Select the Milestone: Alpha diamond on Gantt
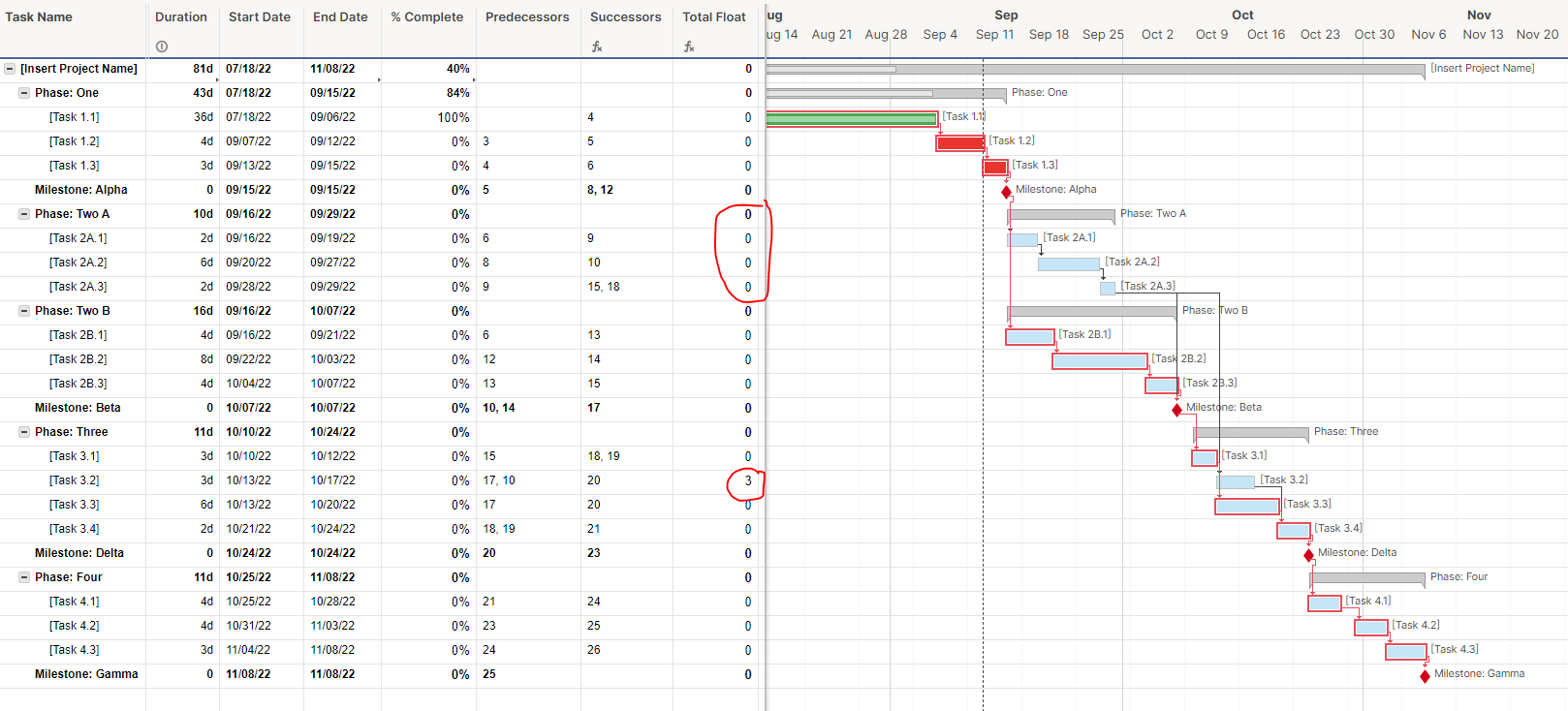1568x711 pixels. pyautogui.click(x=1006, y=192)
